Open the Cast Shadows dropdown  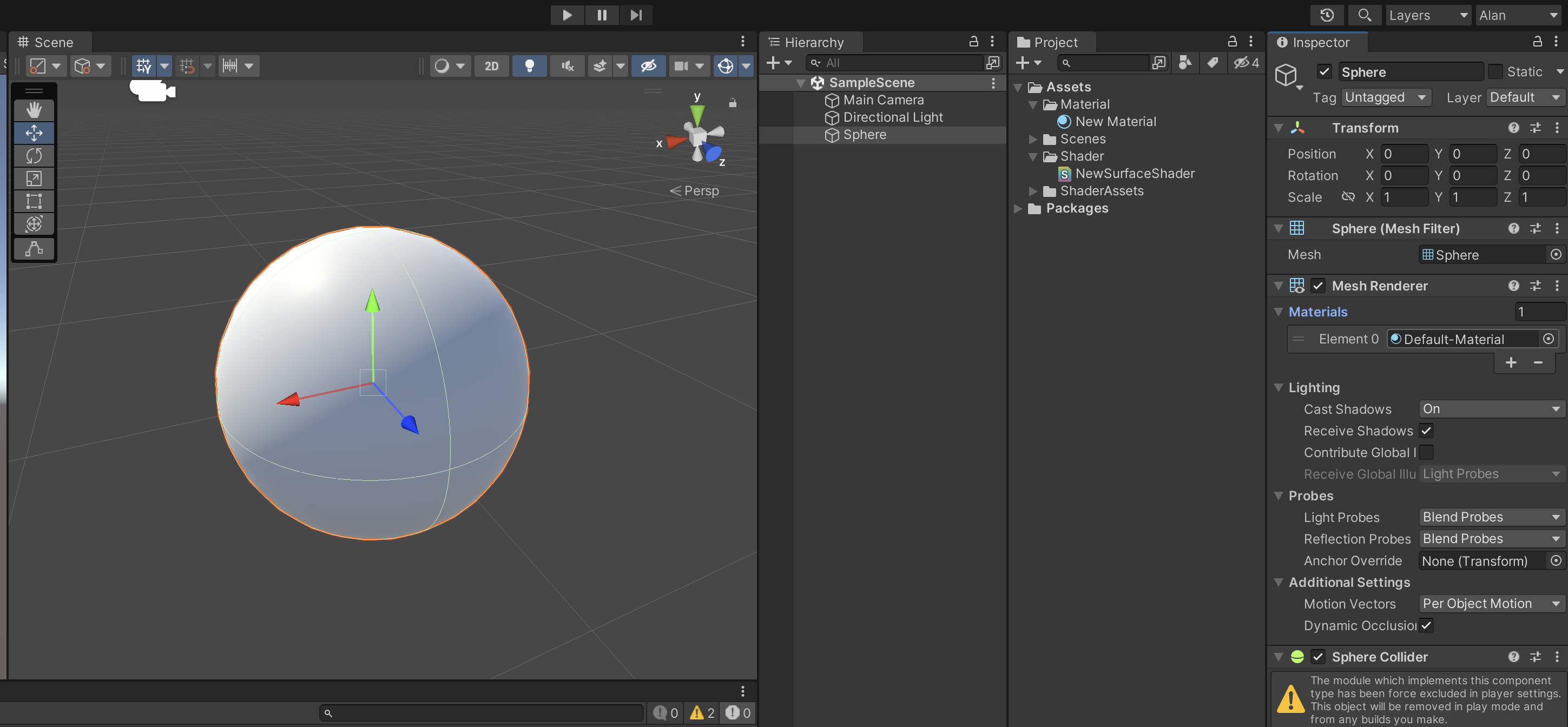coord(1490,409)
